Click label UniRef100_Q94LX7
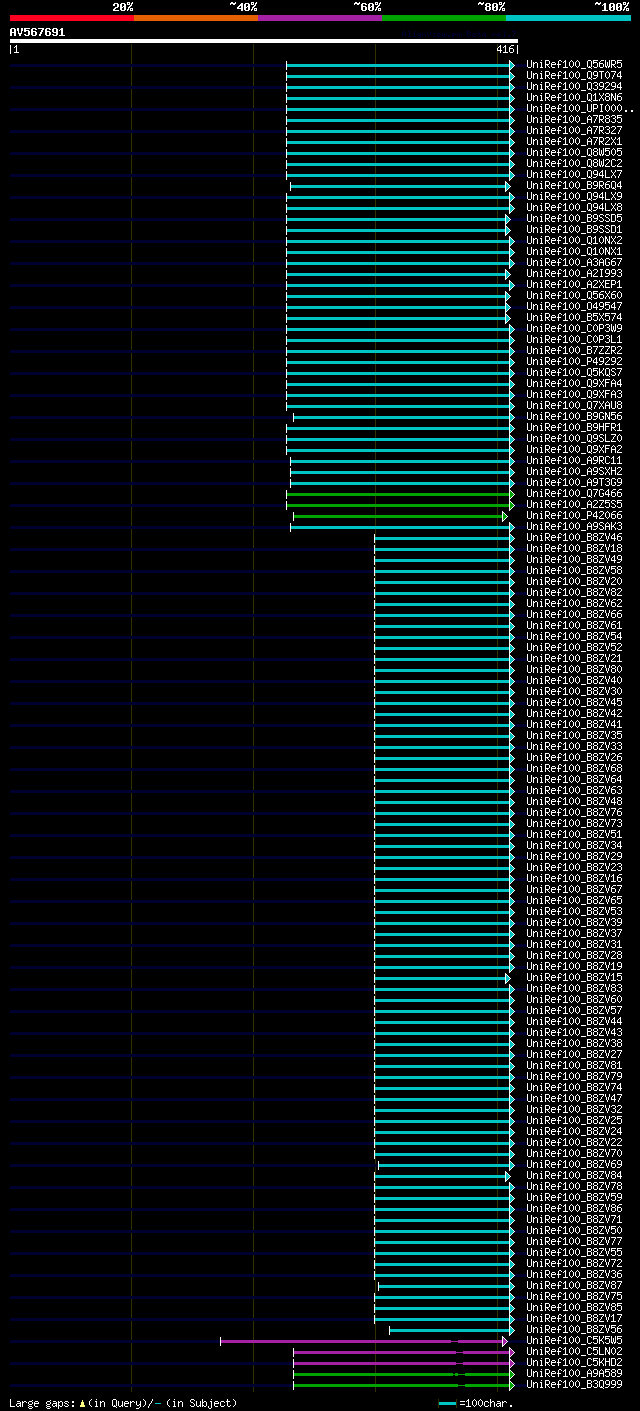The height and width of the screenshot is (1411, 640). pyautogui.click(x=574, y=174)
